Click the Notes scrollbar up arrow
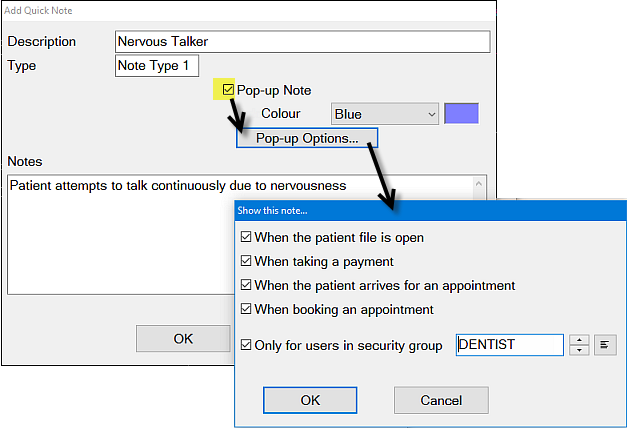Image resolution: width=627 pixels, height=428 pixels. coord(479,184)
